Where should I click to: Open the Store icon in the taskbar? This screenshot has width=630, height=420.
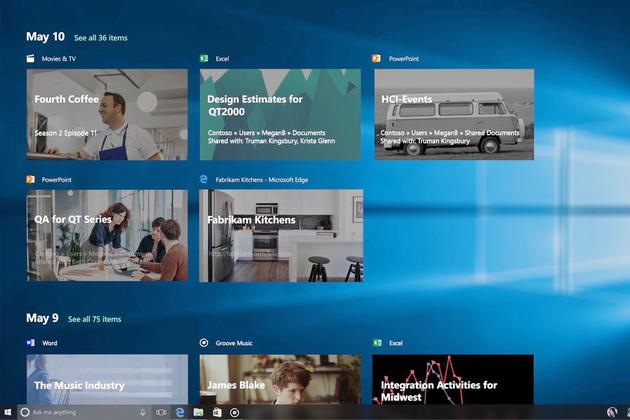217,412
